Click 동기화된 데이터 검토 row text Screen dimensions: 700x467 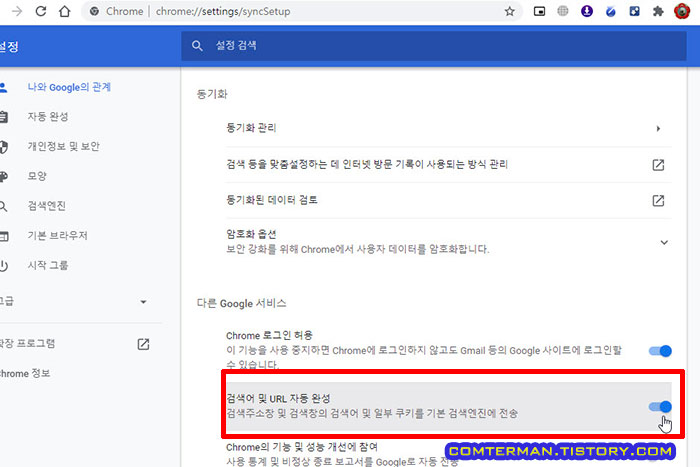272,200
